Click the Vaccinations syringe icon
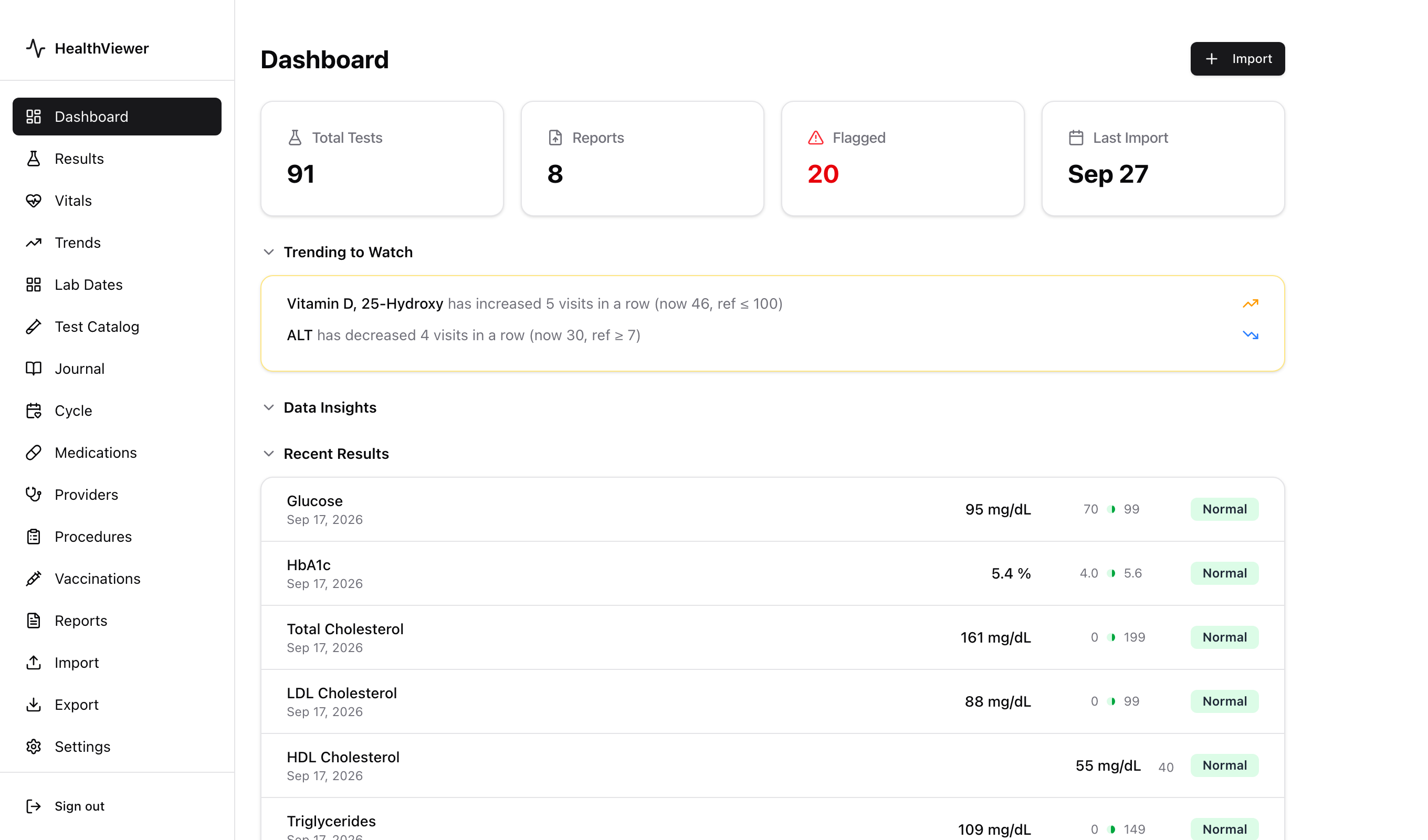The height and width of the screenshot is (840, 1428). pyautogui.click(x=34, y=578)
